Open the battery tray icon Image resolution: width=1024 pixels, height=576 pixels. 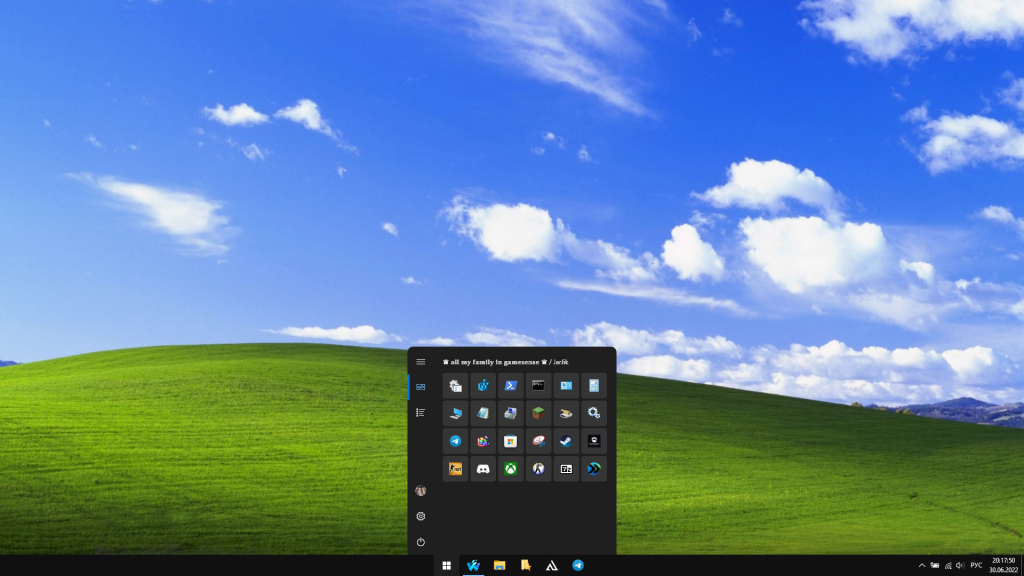935,566
